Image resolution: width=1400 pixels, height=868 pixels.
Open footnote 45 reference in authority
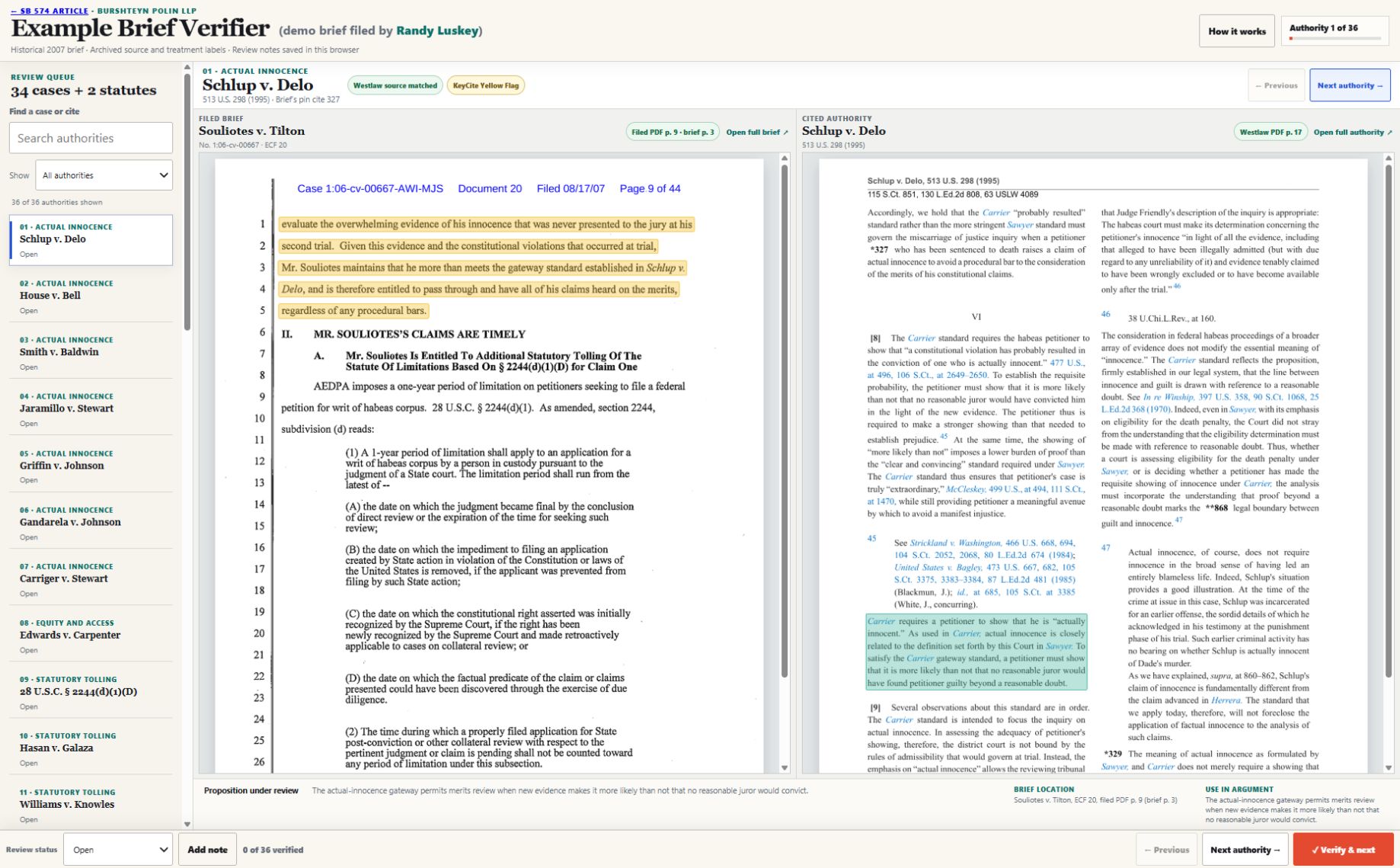[x=944, y=437]
